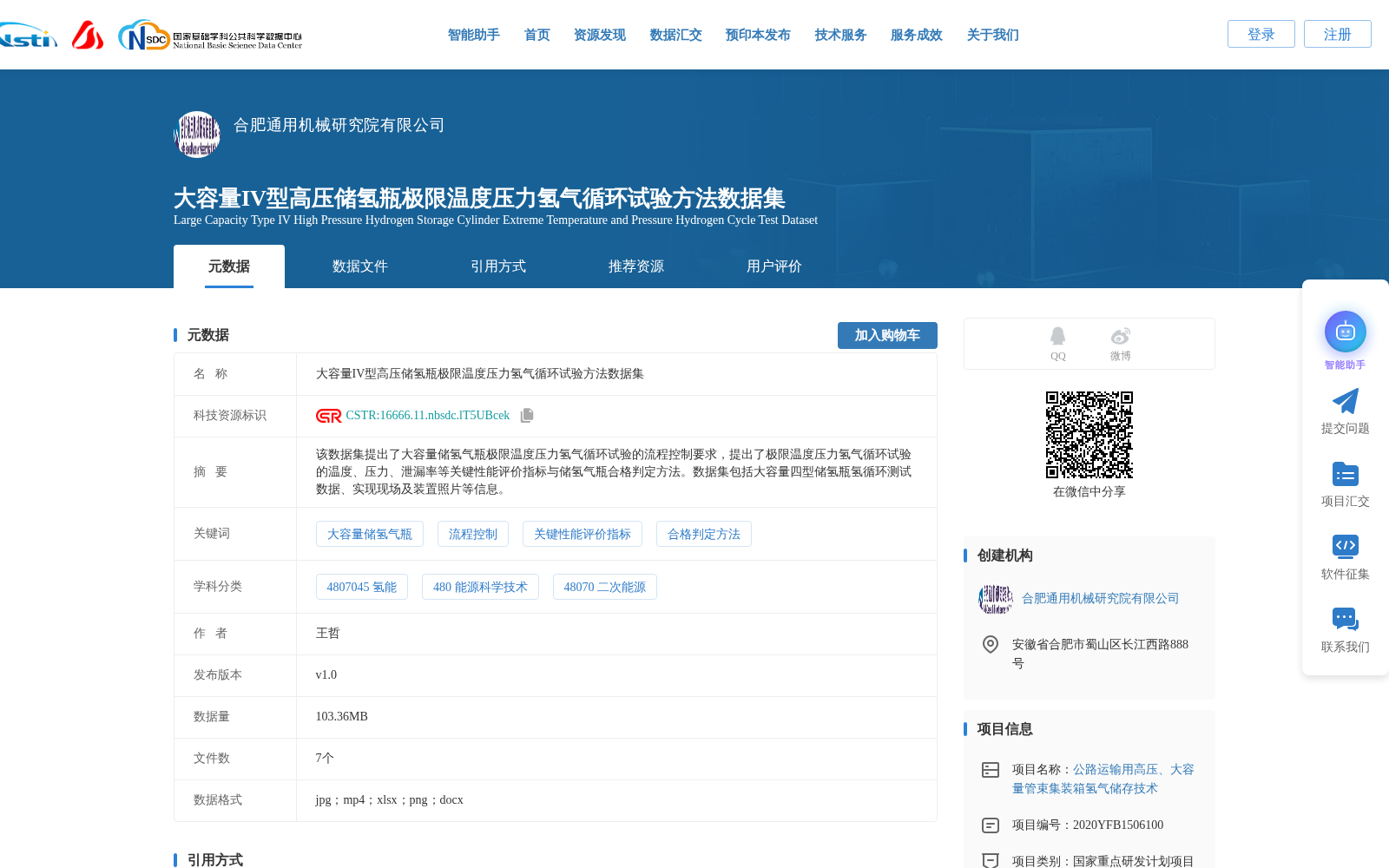Click keyword tag 大容量储氢气瓶
Viewport: 1389px width, 868px height.
[x=370, y=534]
